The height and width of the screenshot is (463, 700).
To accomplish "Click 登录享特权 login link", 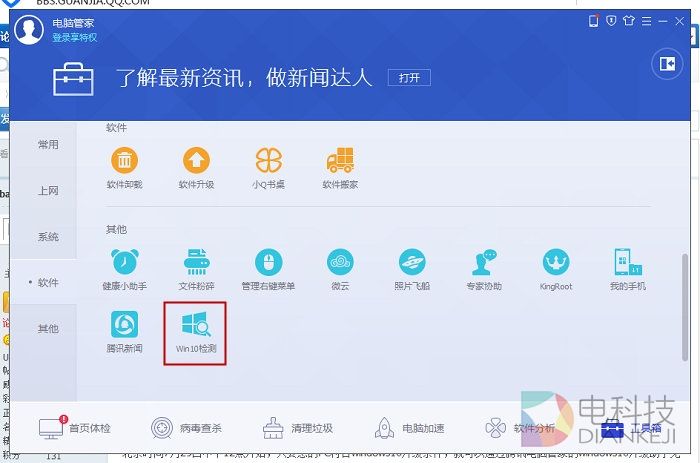I will (75, 38).
